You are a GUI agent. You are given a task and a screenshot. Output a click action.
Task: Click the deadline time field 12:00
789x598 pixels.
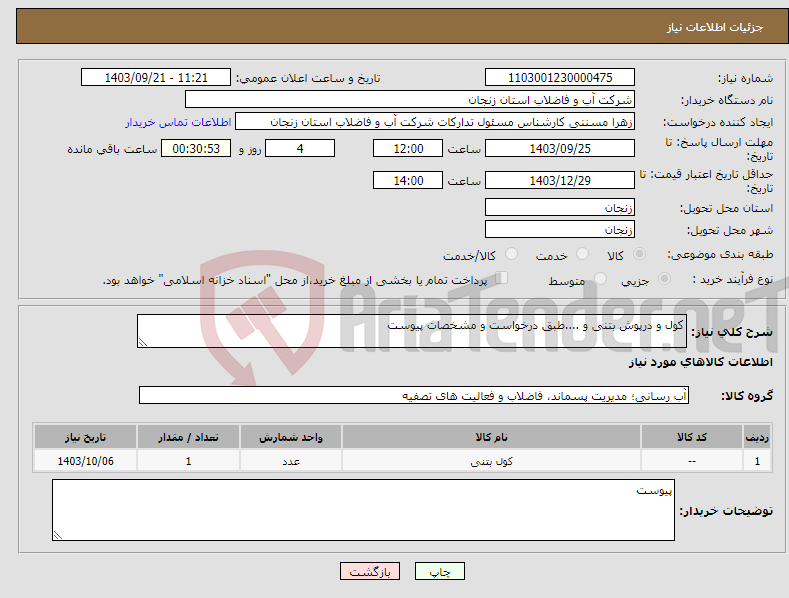click(x=408, y=148)
